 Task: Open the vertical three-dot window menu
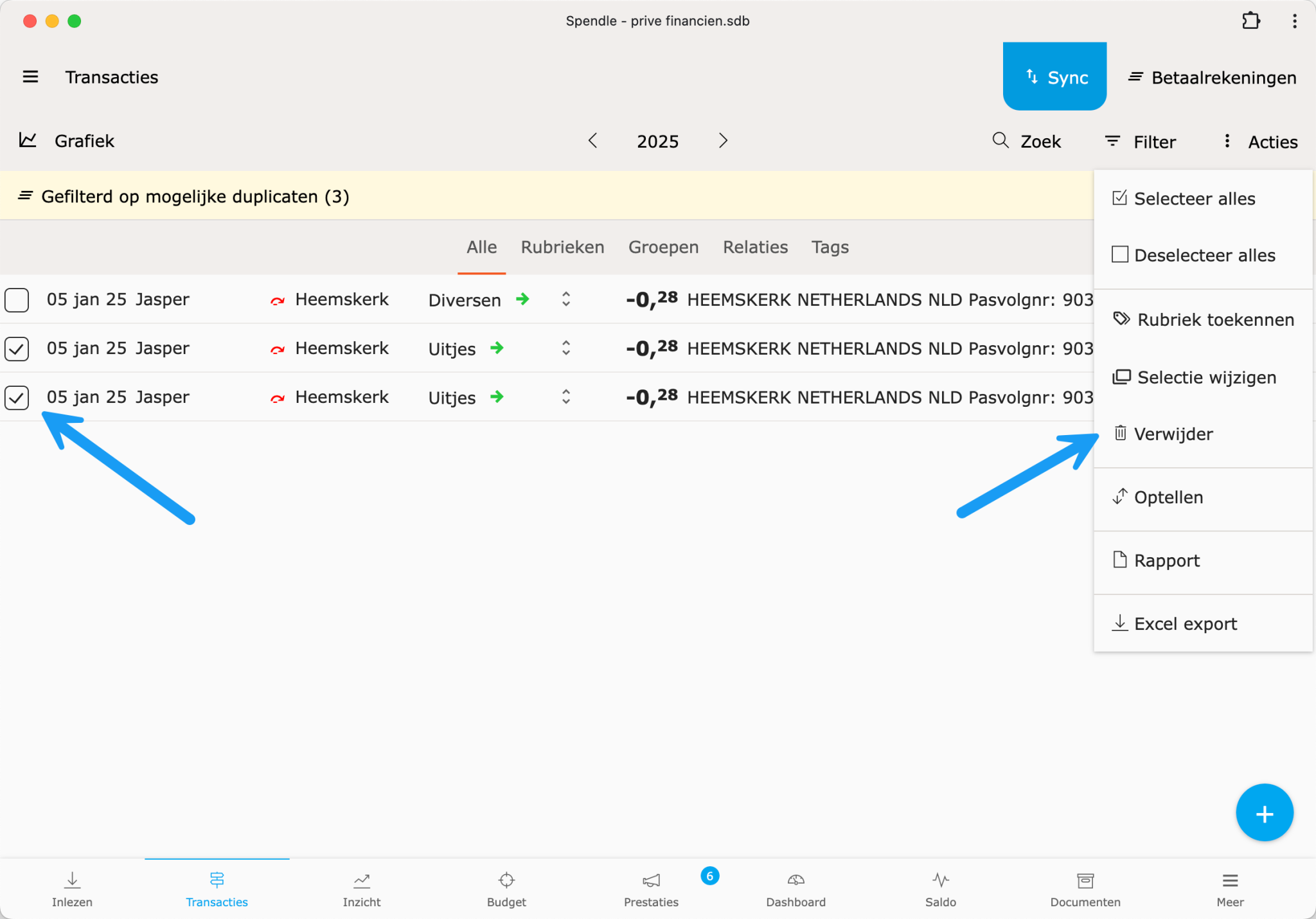coord(1294,21)
